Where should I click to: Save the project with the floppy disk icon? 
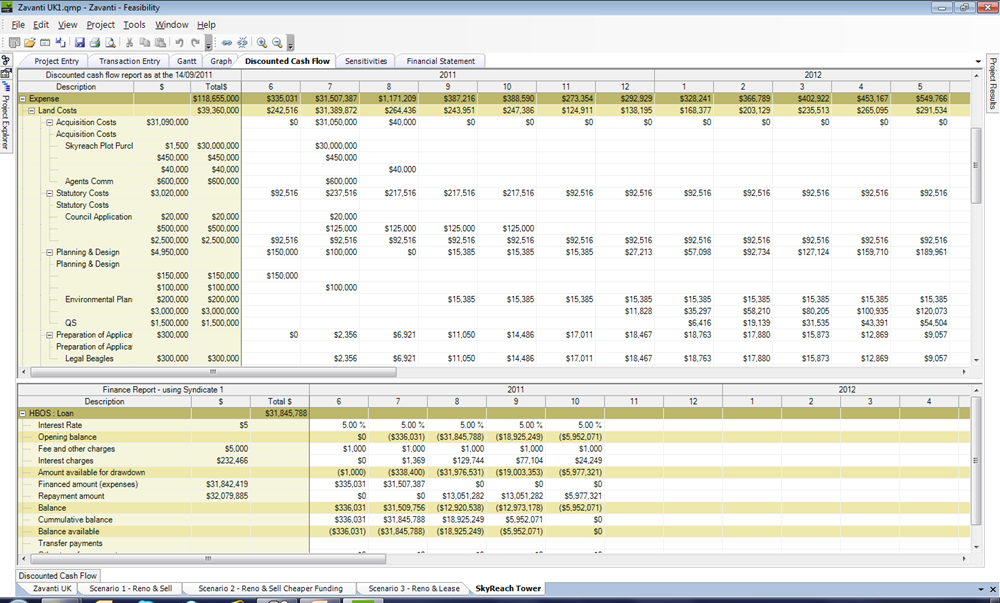80,43
